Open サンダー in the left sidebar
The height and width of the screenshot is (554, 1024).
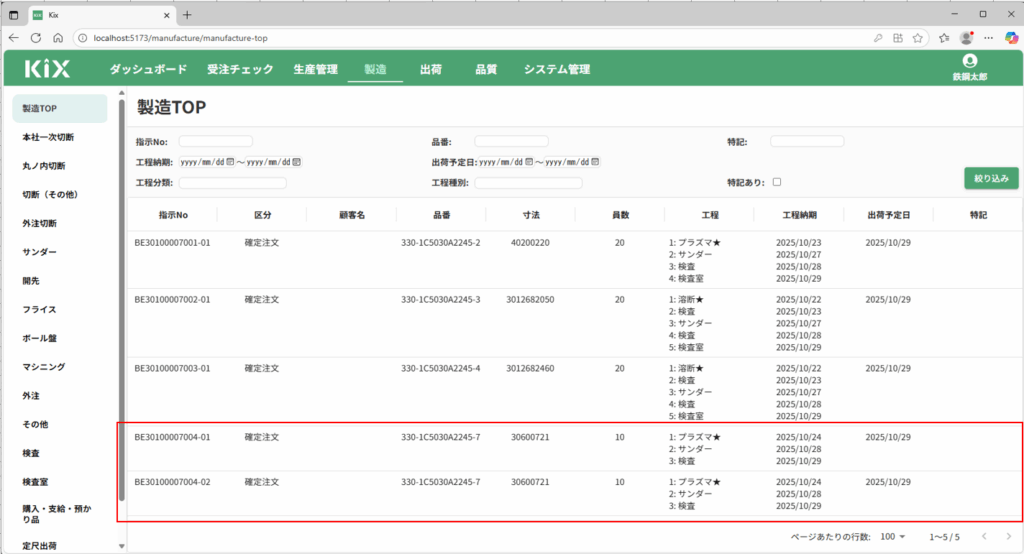click(x=40, y=252)
